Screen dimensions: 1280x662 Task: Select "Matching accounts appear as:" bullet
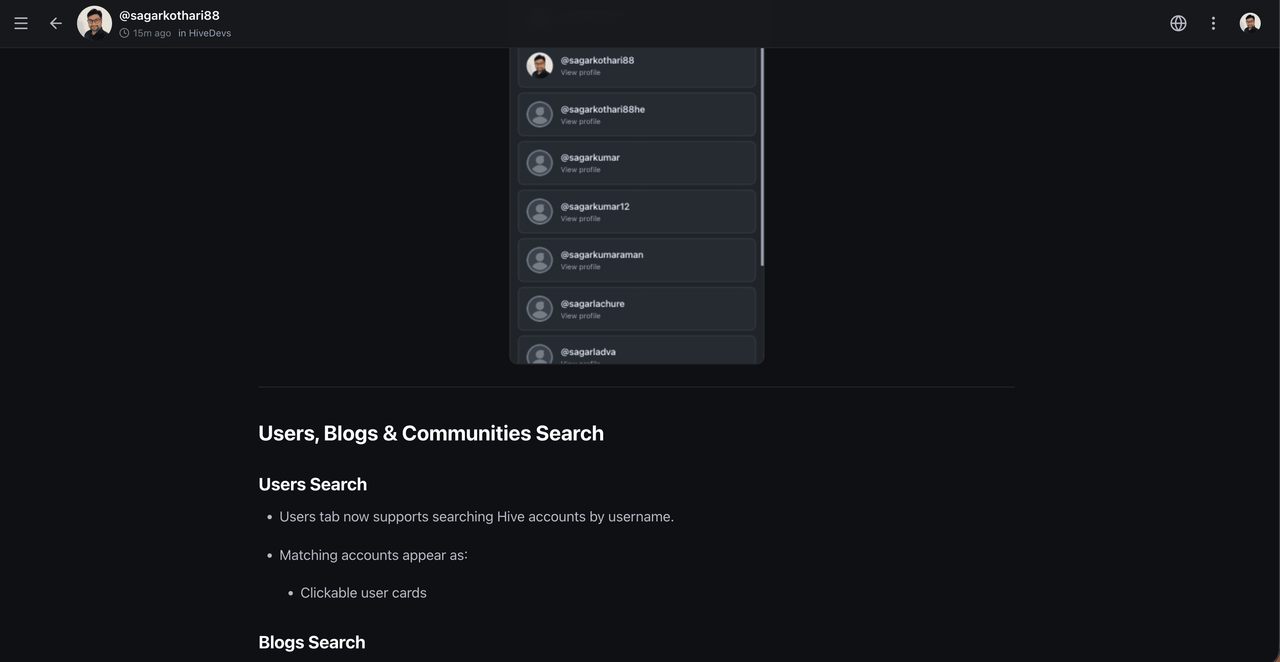(x=373, y=555)
